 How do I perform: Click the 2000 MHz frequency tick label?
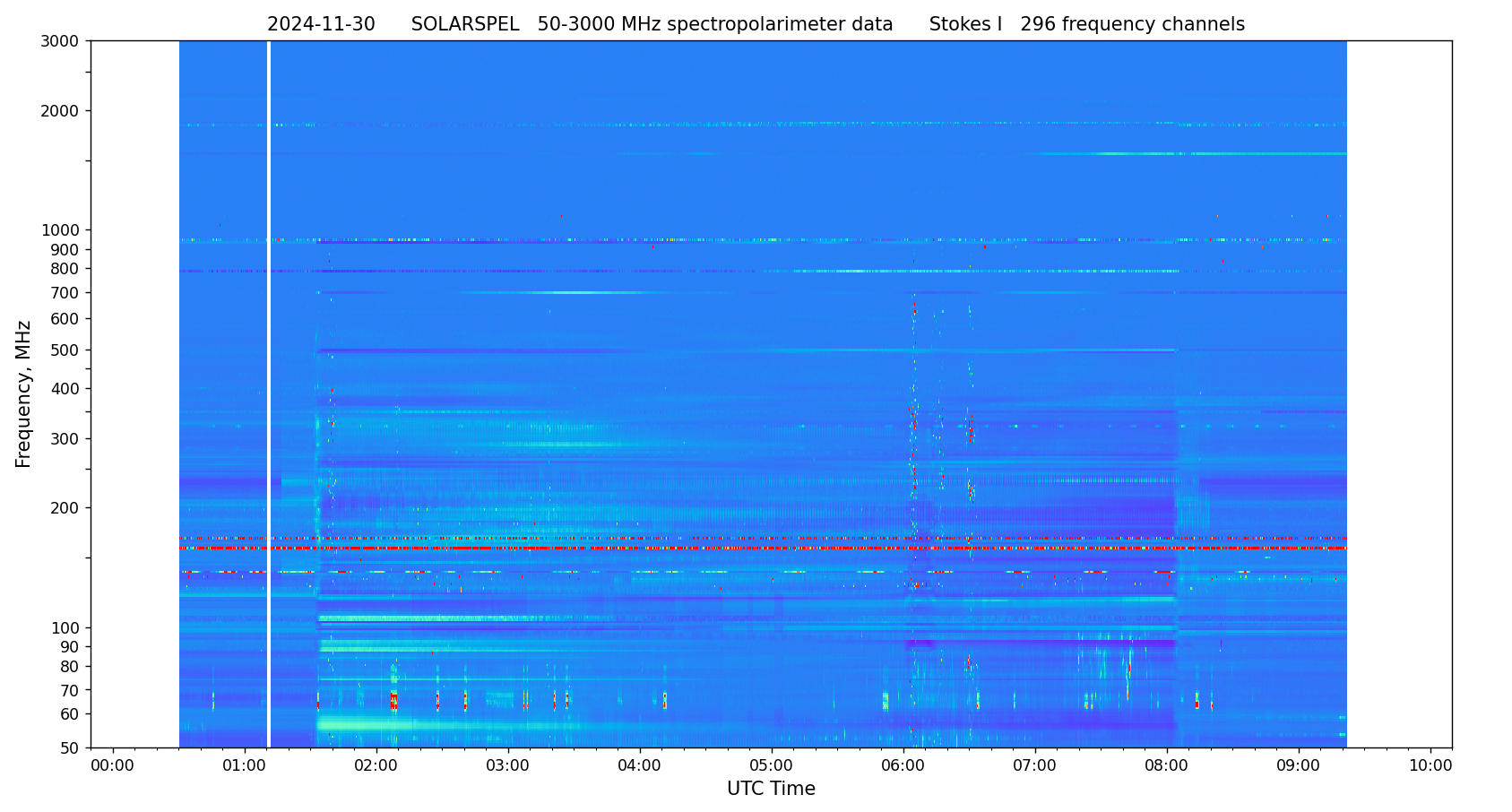(62, 111)
